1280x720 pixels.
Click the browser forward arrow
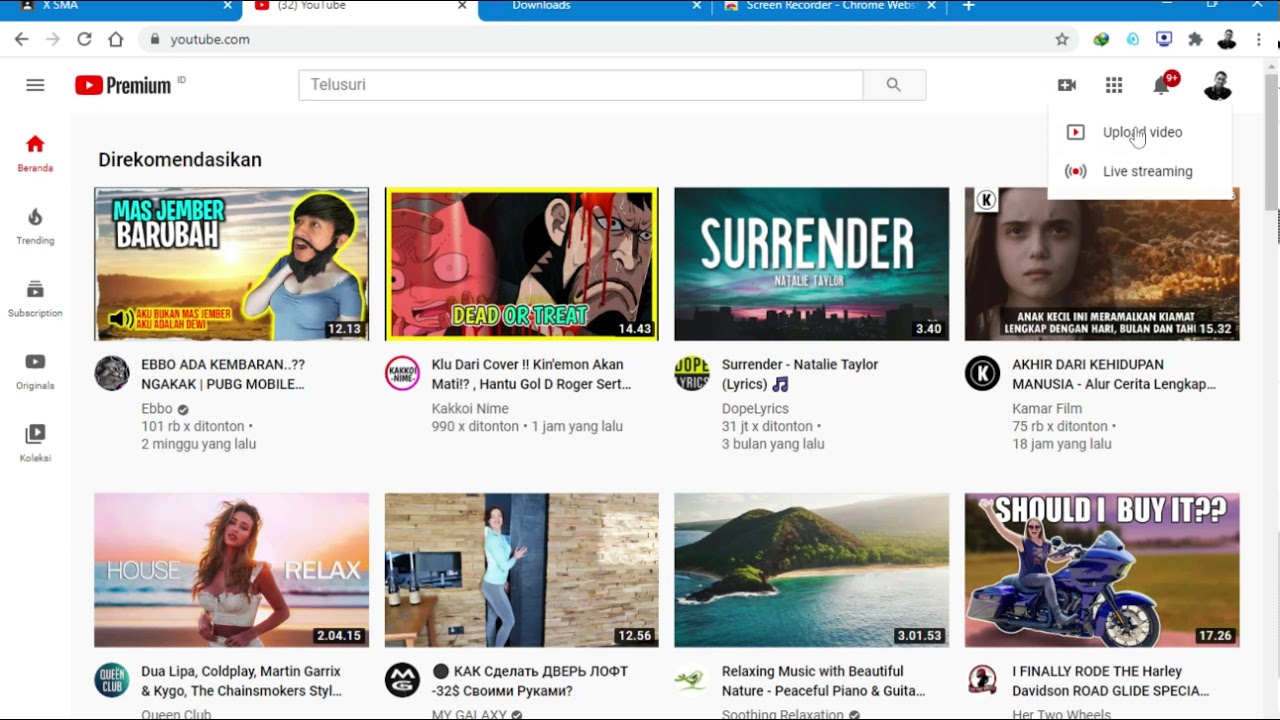click(53, 39)
